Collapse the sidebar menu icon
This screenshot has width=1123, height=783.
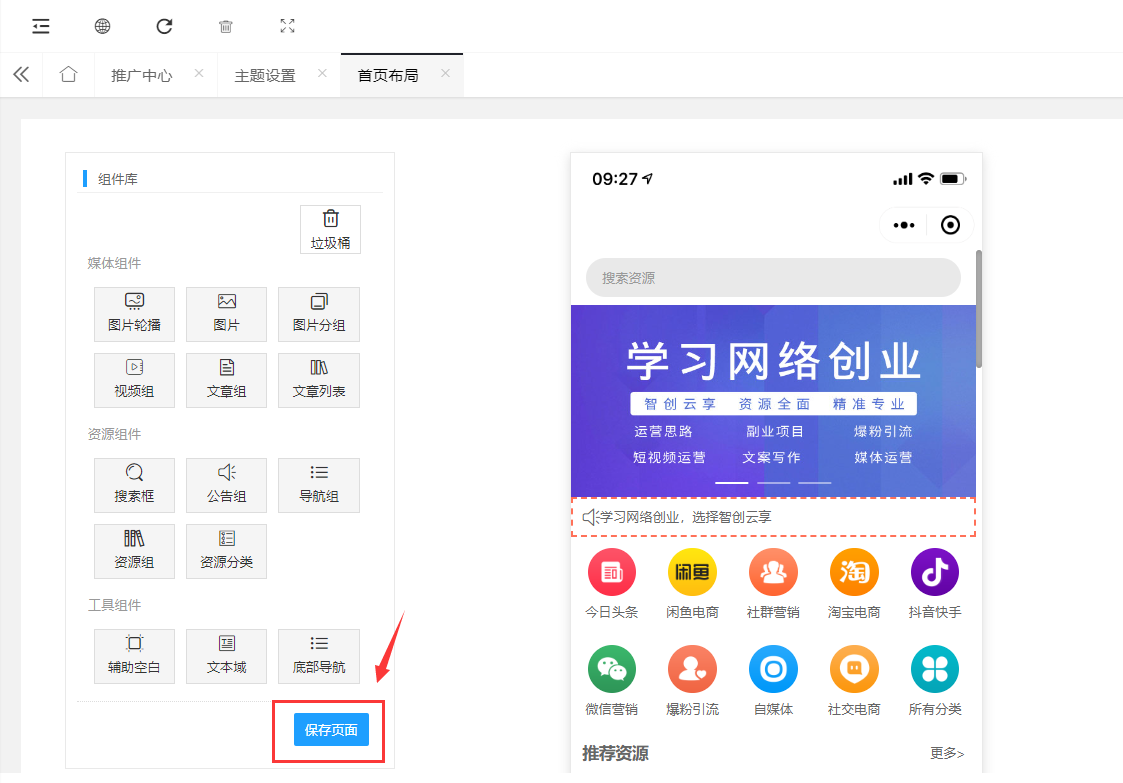point(41,27)
